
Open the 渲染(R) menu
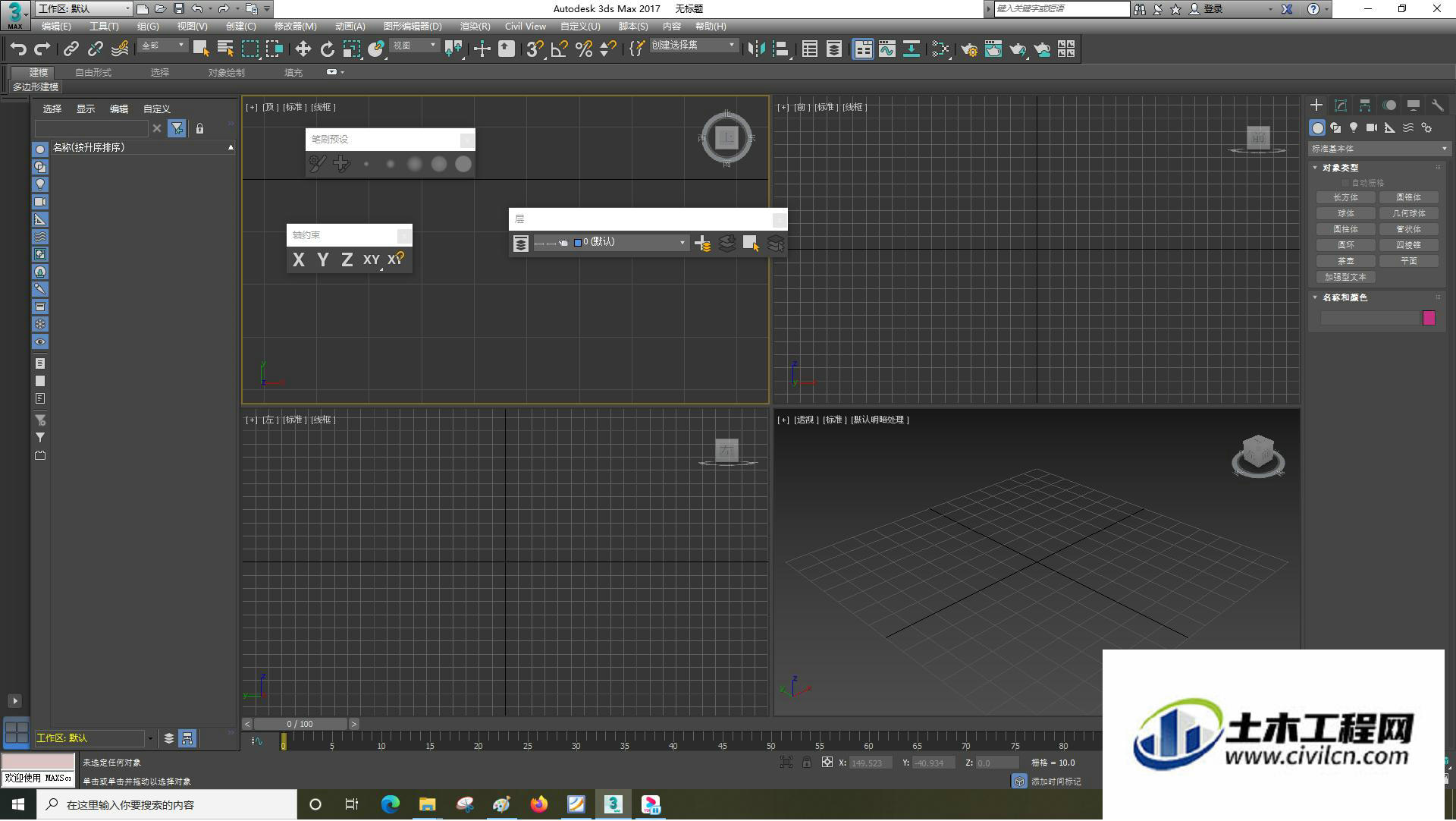475,27
